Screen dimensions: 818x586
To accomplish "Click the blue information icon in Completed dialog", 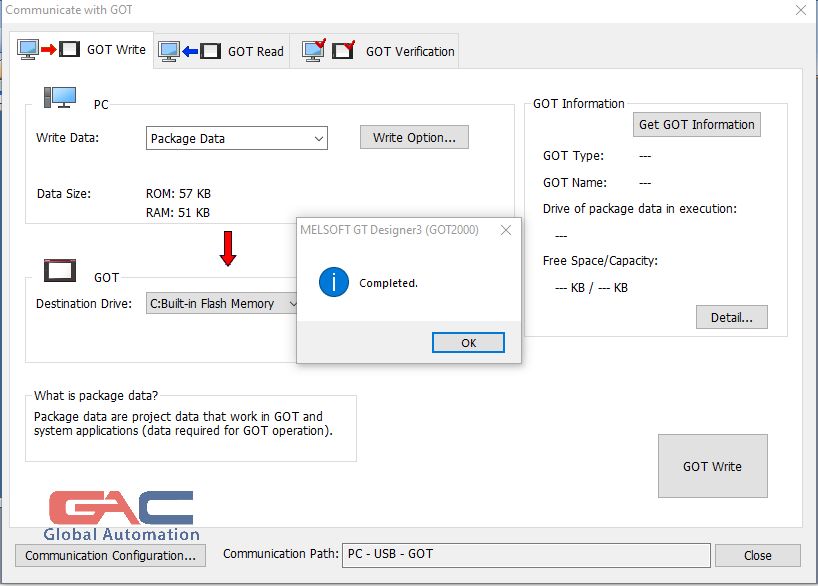I will click(333, 282).
